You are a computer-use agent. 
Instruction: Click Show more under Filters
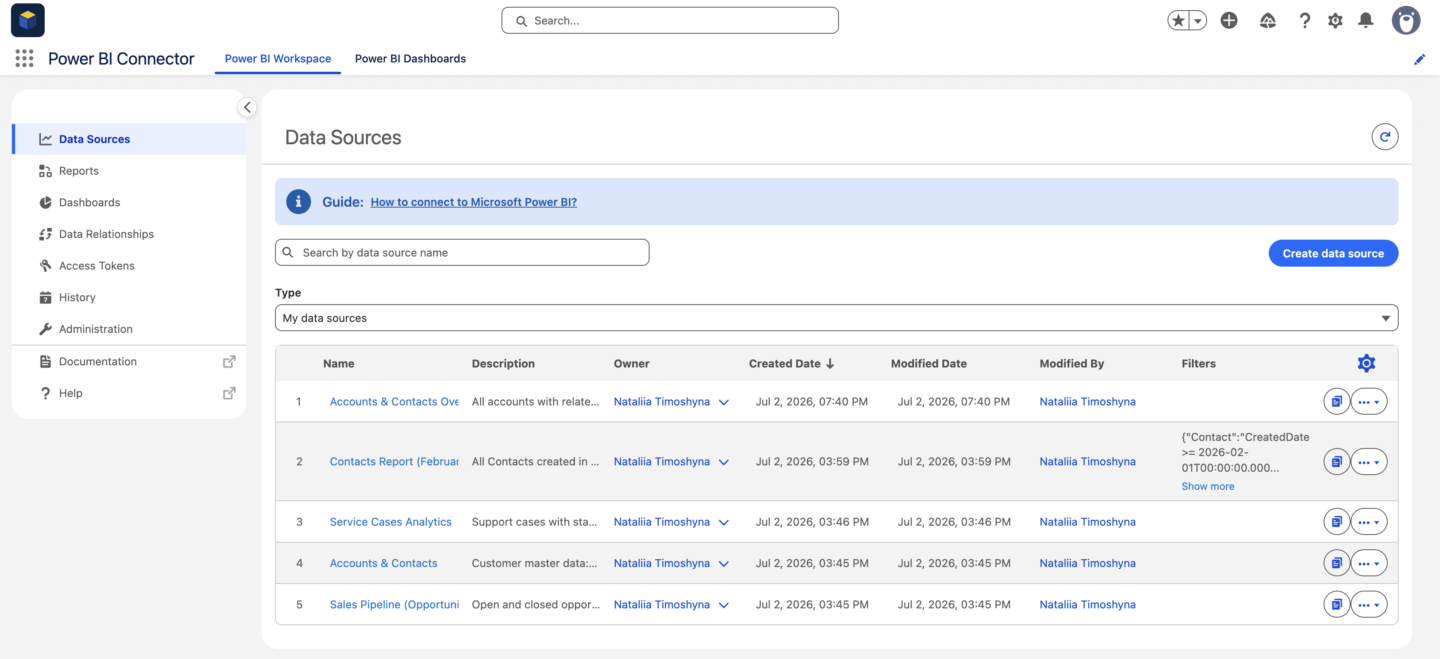[1208, 487]
